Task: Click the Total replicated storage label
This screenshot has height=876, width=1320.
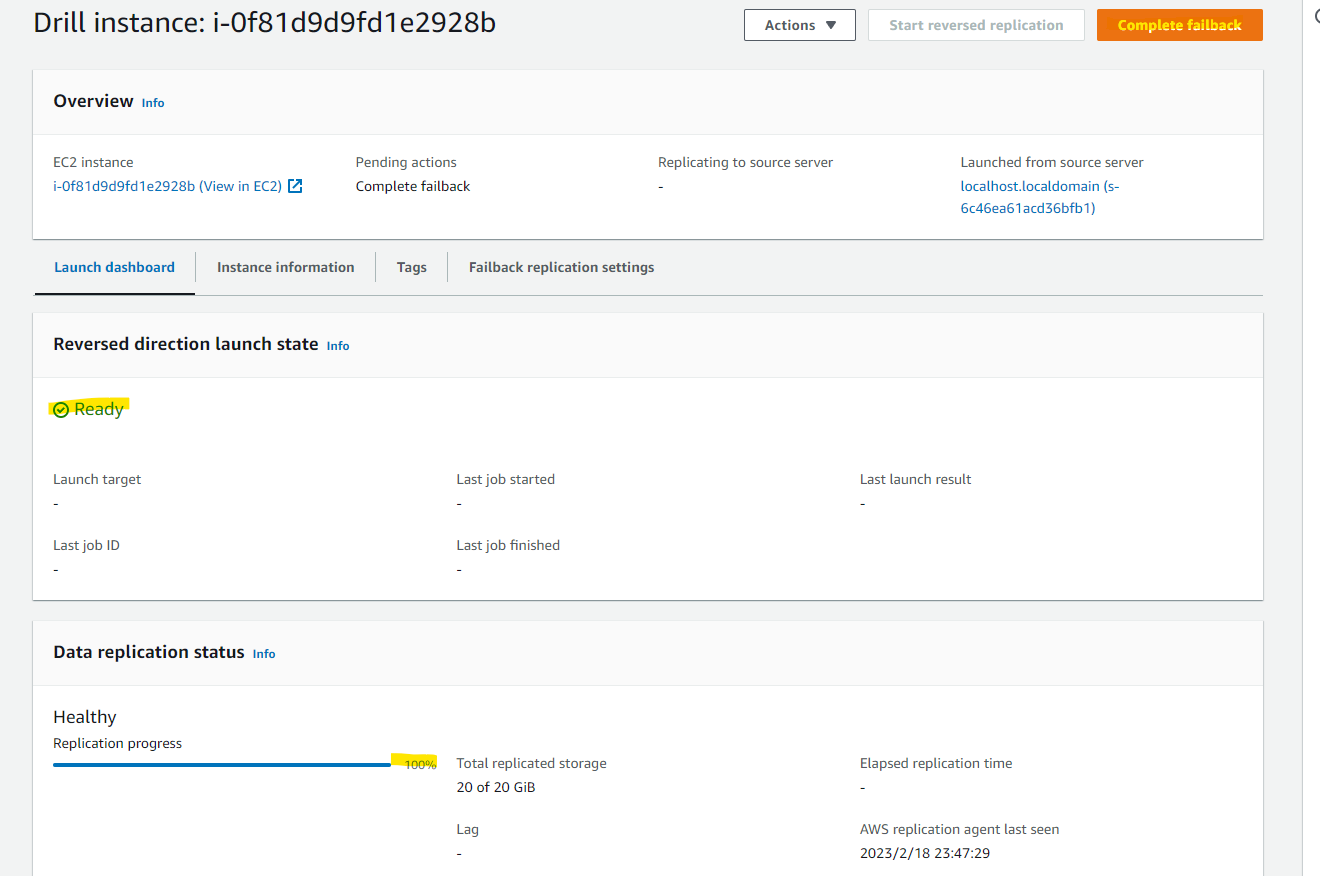Action: point(532,763)
